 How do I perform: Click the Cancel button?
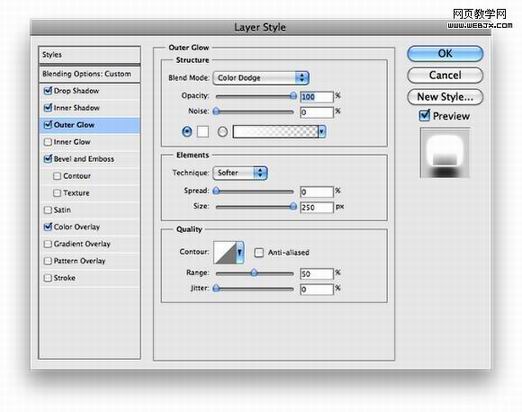(x=445, y=75)
